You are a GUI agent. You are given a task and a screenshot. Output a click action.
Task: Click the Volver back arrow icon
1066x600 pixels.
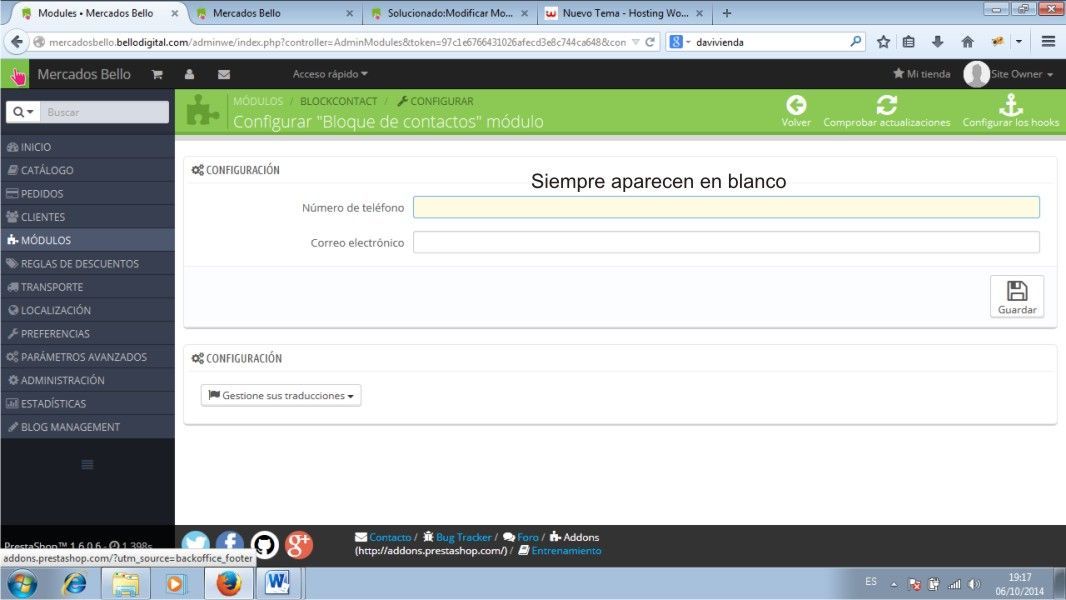pyautogui.click(x=796, y=105)
